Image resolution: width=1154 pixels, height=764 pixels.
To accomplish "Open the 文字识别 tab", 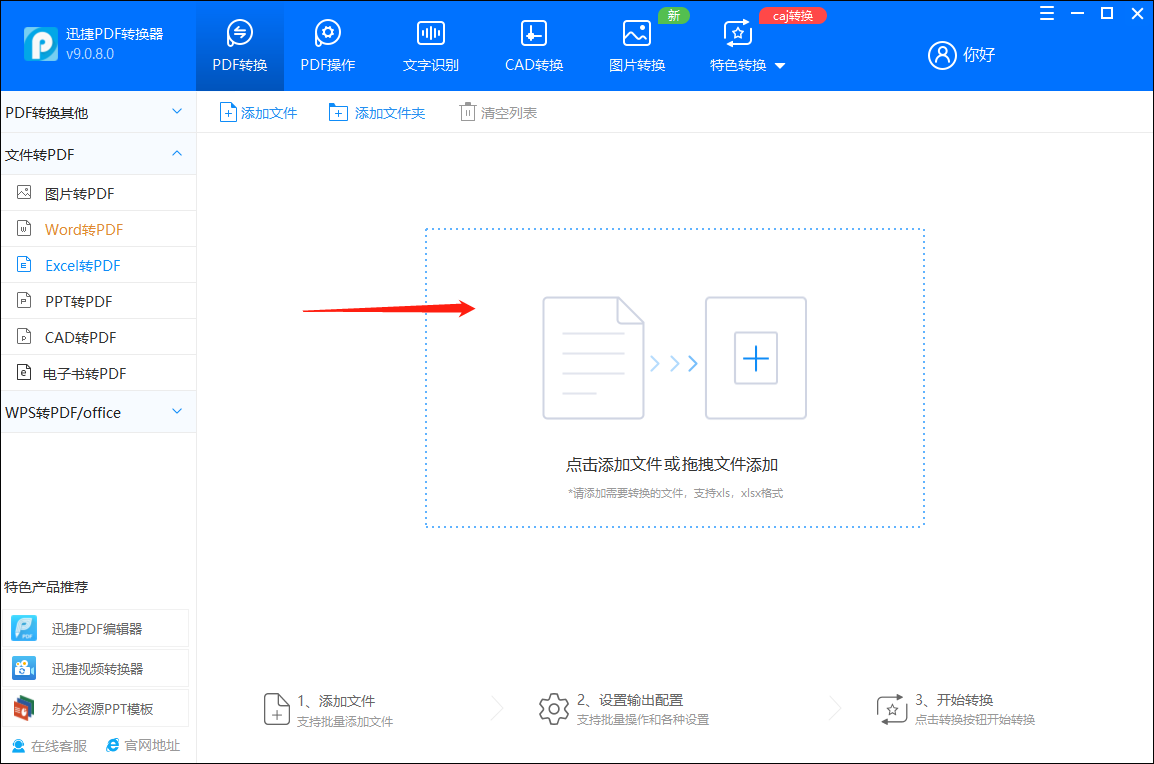I will click(x=431, y=46).
